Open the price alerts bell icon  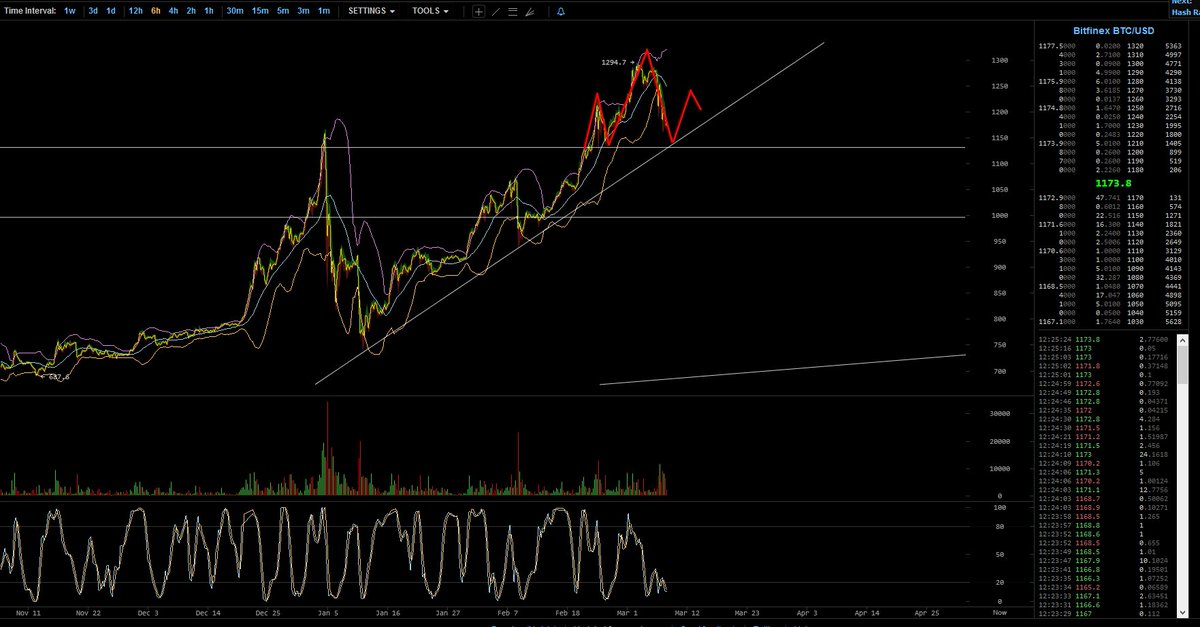click(560, 11)
